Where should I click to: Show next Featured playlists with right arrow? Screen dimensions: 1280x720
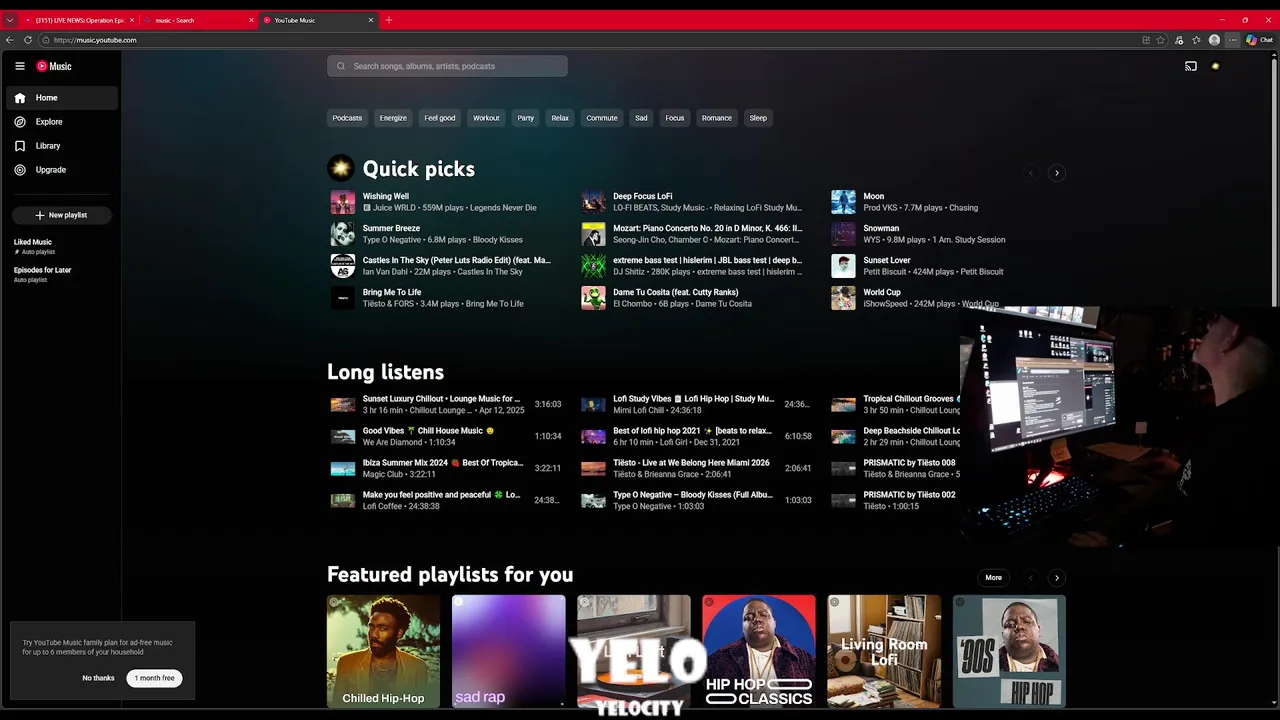[1056, 577]
